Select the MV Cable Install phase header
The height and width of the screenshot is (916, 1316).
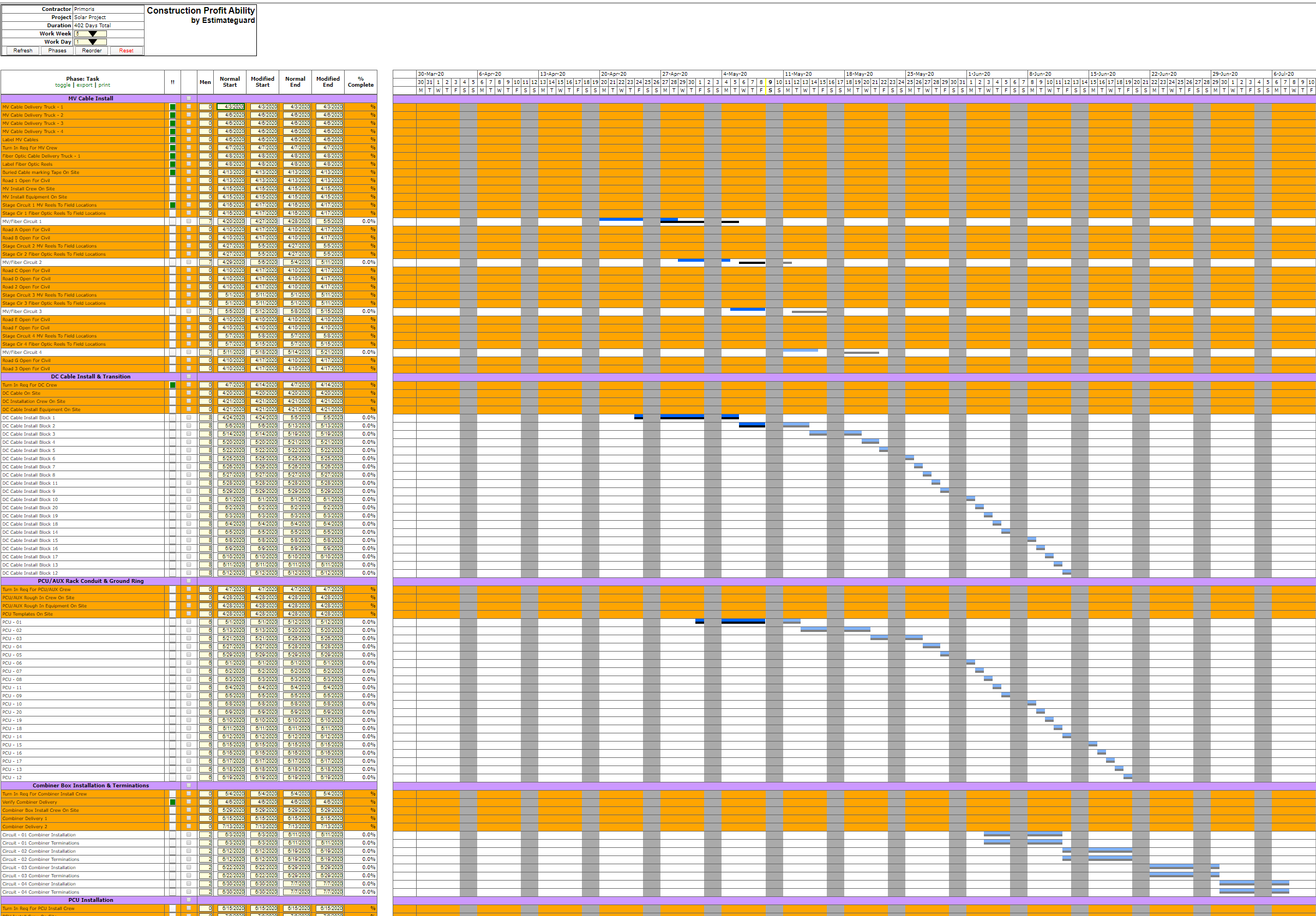pyautogui.click(x=91, y=99)
